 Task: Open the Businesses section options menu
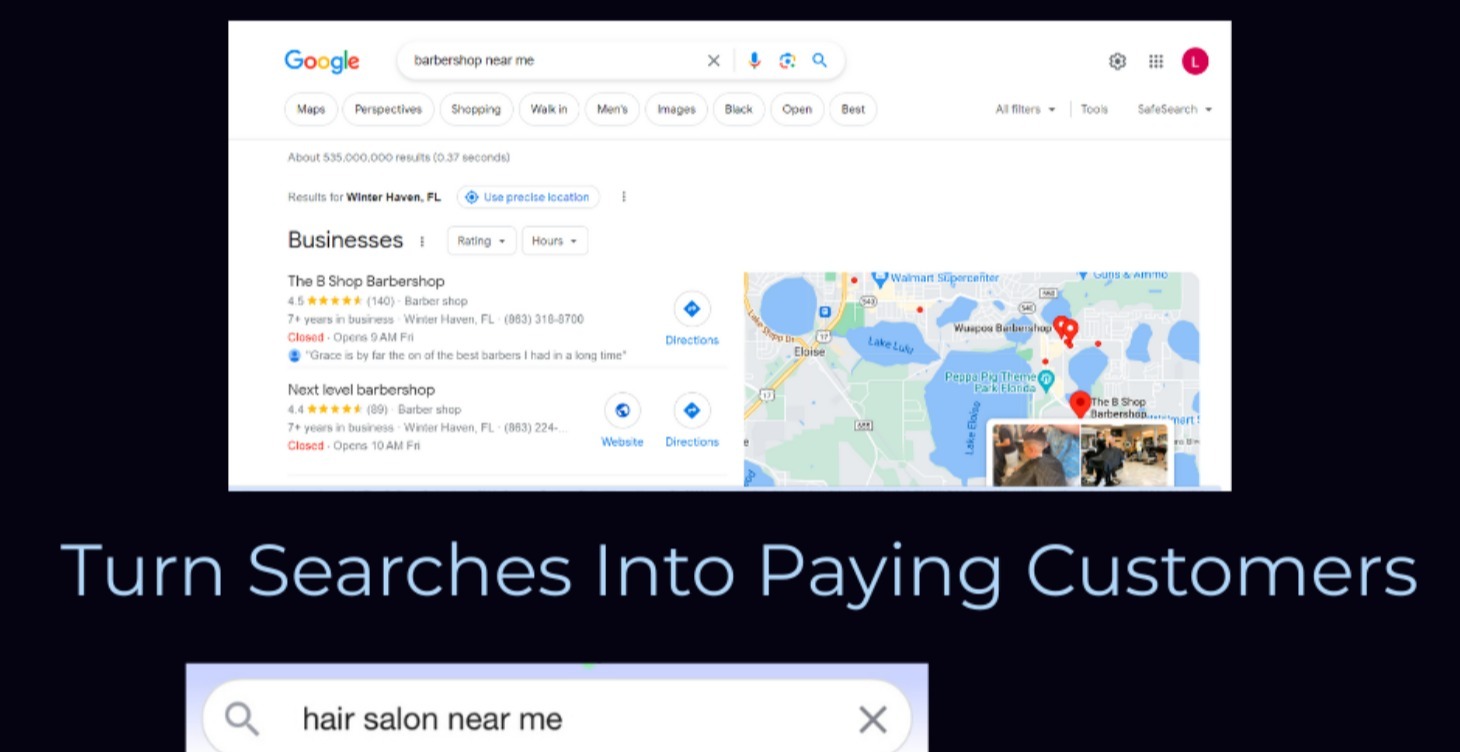coord(422,241)
